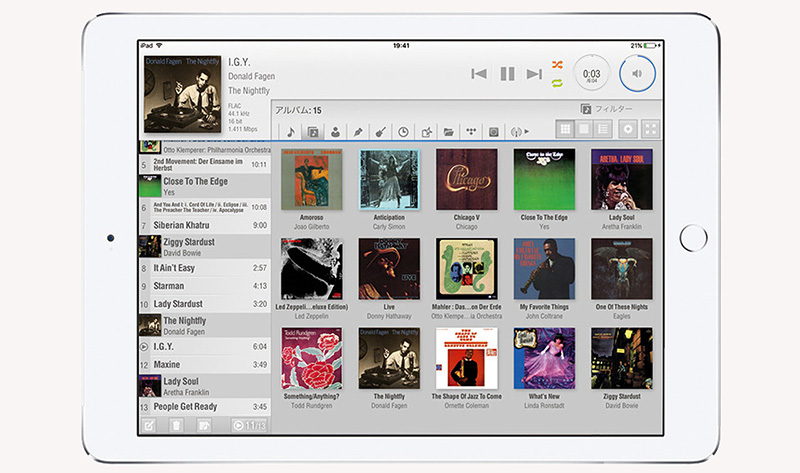Select queue track 'Starman'

click(x=205, y=286)
